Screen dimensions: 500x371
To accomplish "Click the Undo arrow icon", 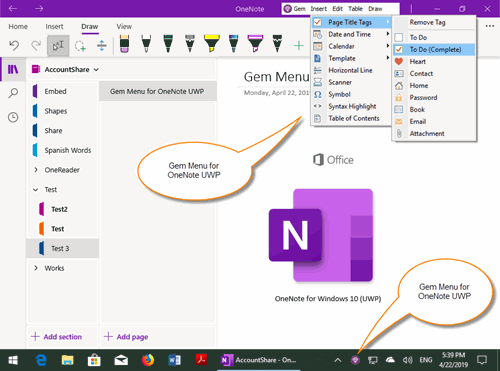I will tap(14, 45).
